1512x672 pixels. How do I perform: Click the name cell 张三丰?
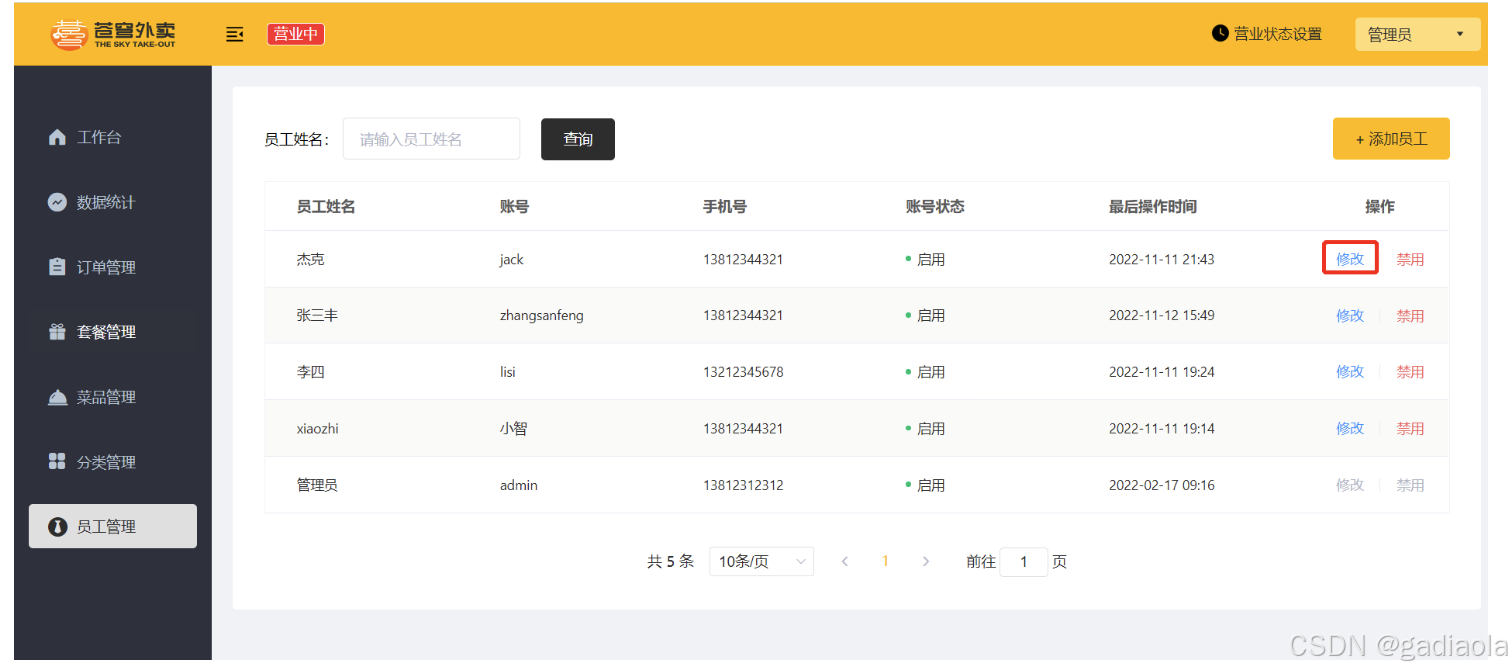click(x=317, y=315)
